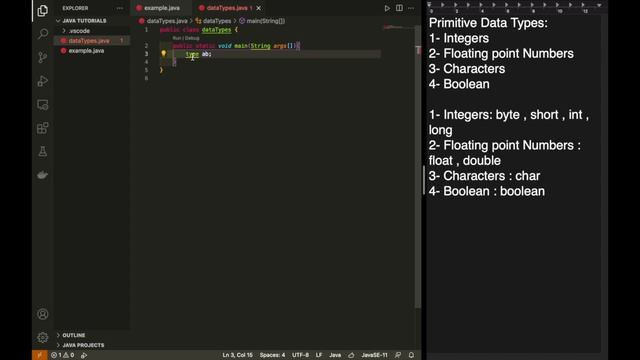Click the JavaSE-11 runtime entry
Viewport: 640px width, 360px height.
pos(374,355)
